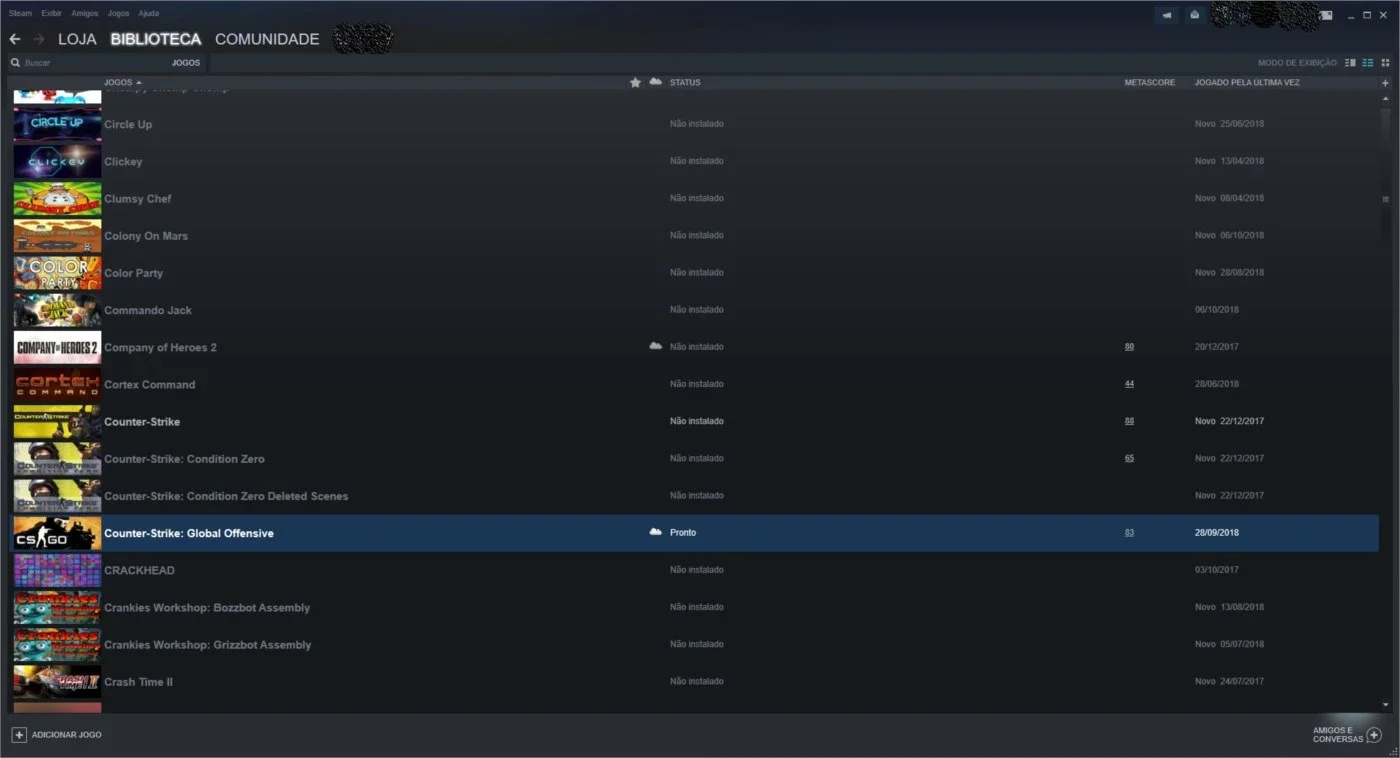Open Metascore 80 link for Company of Heroes 2
Screen dimensions: 1400x758
click(x=1129, y=347)
